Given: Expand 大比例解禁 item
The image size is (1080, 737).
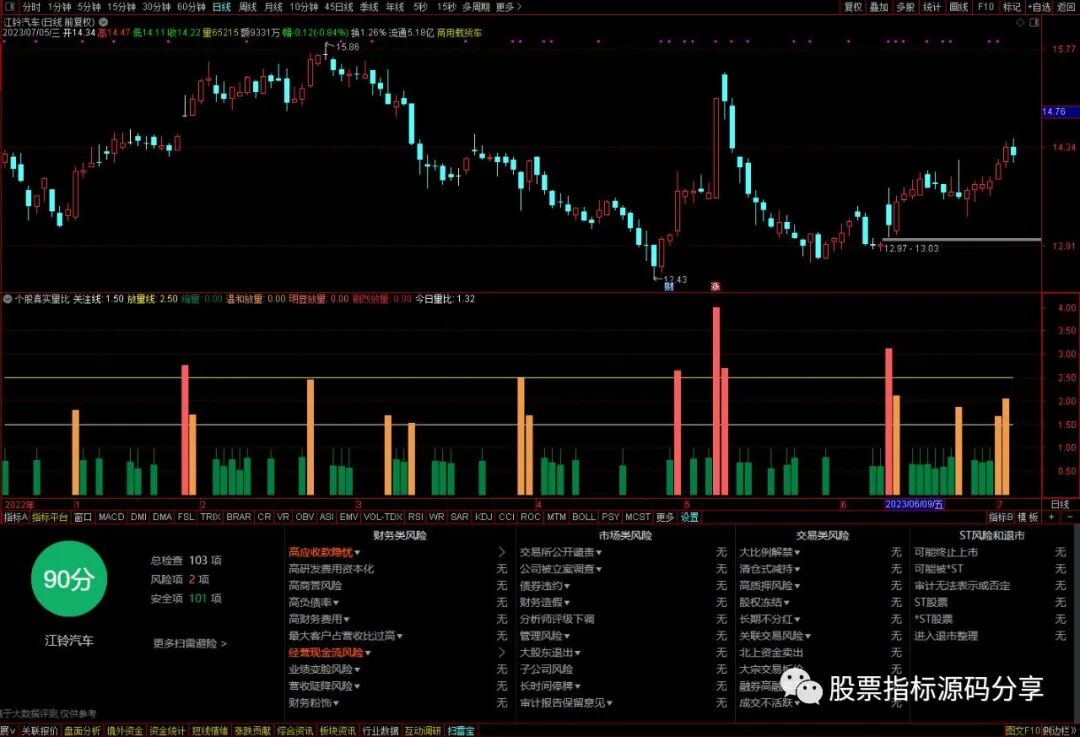Looking at the screenshot, I should (769, 552).
